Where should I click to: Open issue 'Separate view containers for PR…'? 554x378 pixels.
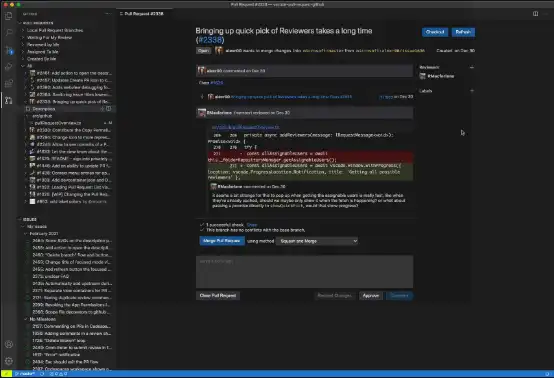point(72,290)
